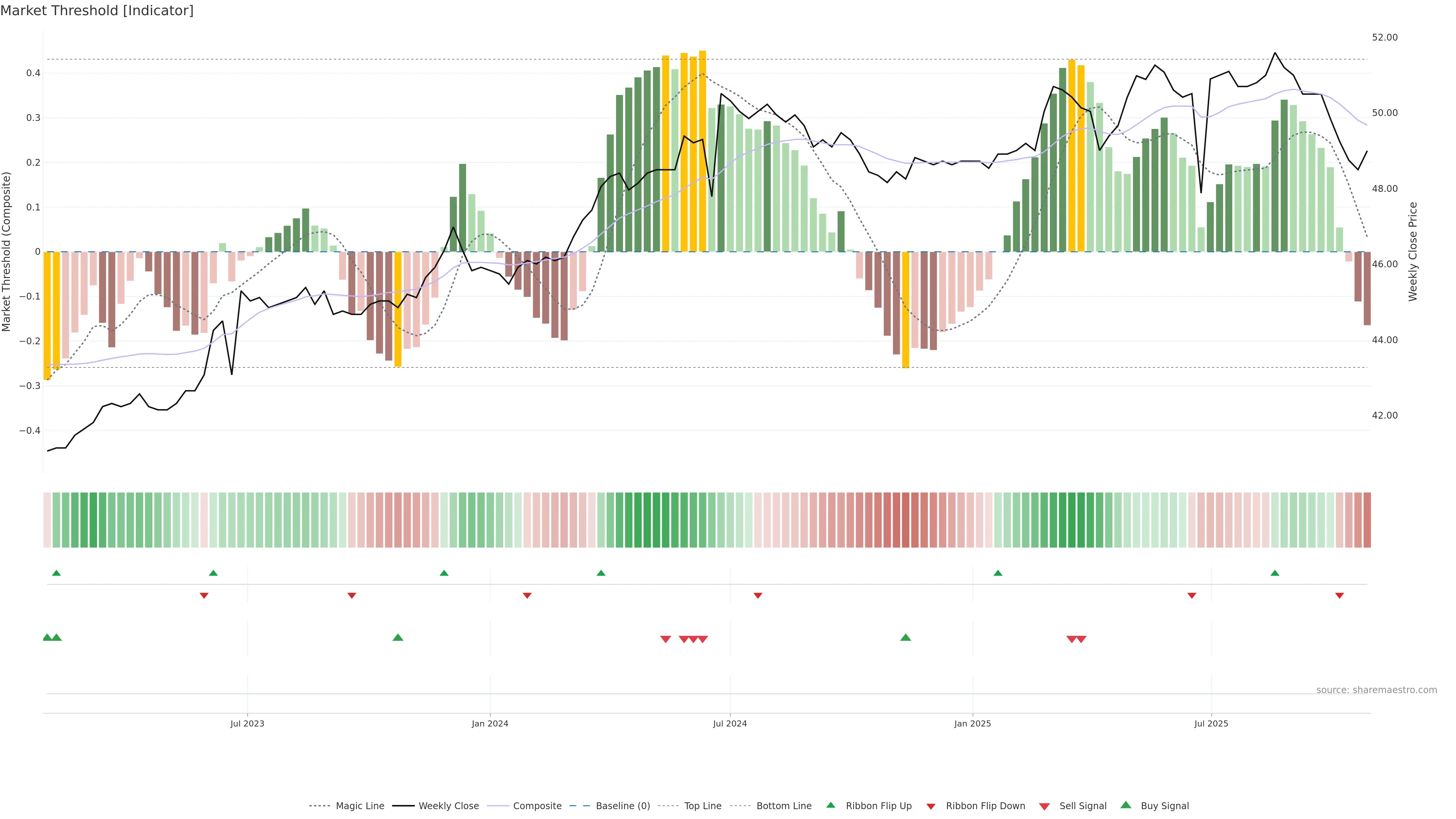This screenshot has height=819, width=1456.
Task: Click the ribbon flip down marker before Jul 2025
Action: click(1191, 596)
